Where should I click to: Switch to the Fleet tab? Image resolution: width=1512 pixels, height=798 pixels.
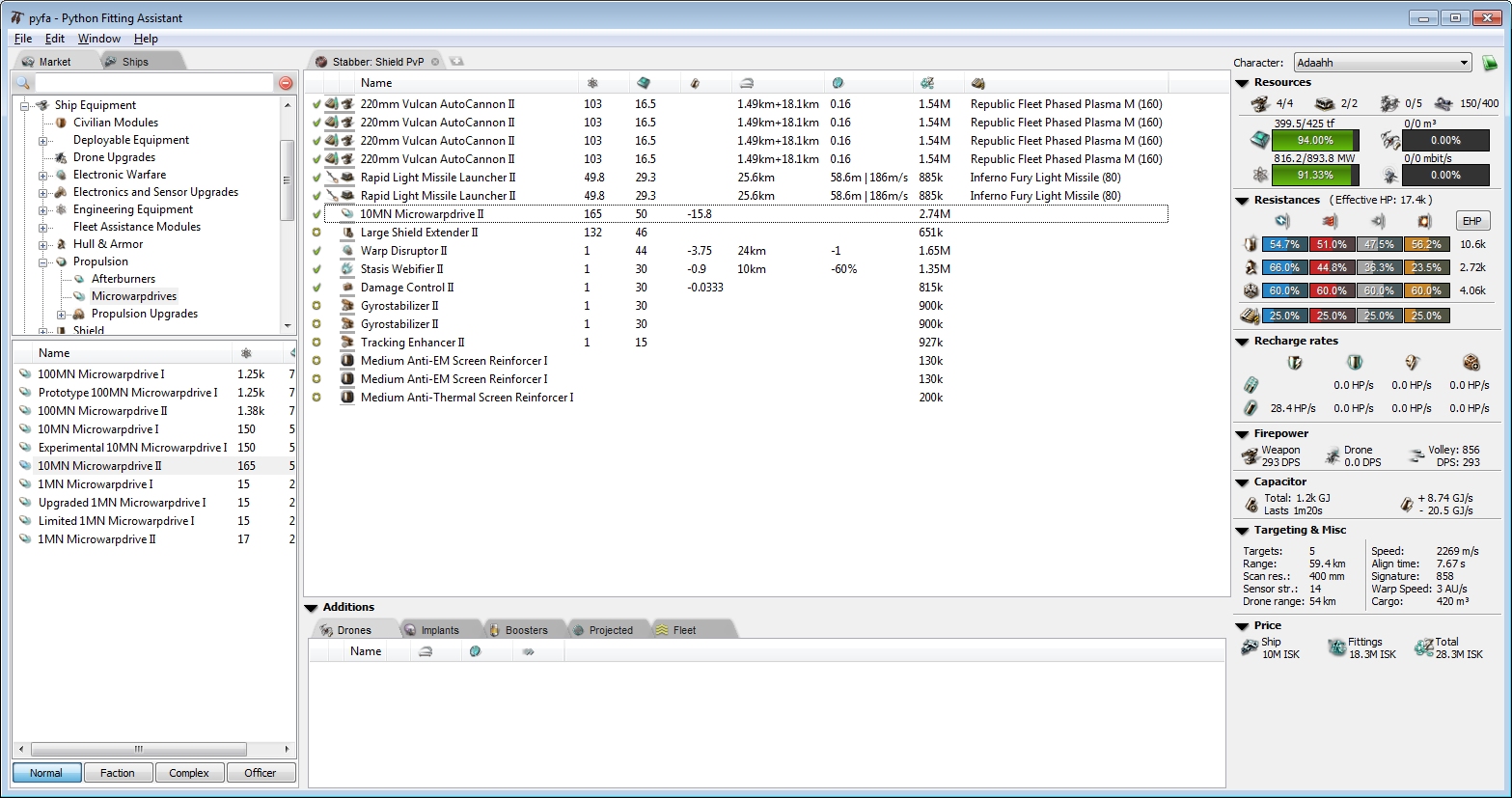[x=684, y=630]
